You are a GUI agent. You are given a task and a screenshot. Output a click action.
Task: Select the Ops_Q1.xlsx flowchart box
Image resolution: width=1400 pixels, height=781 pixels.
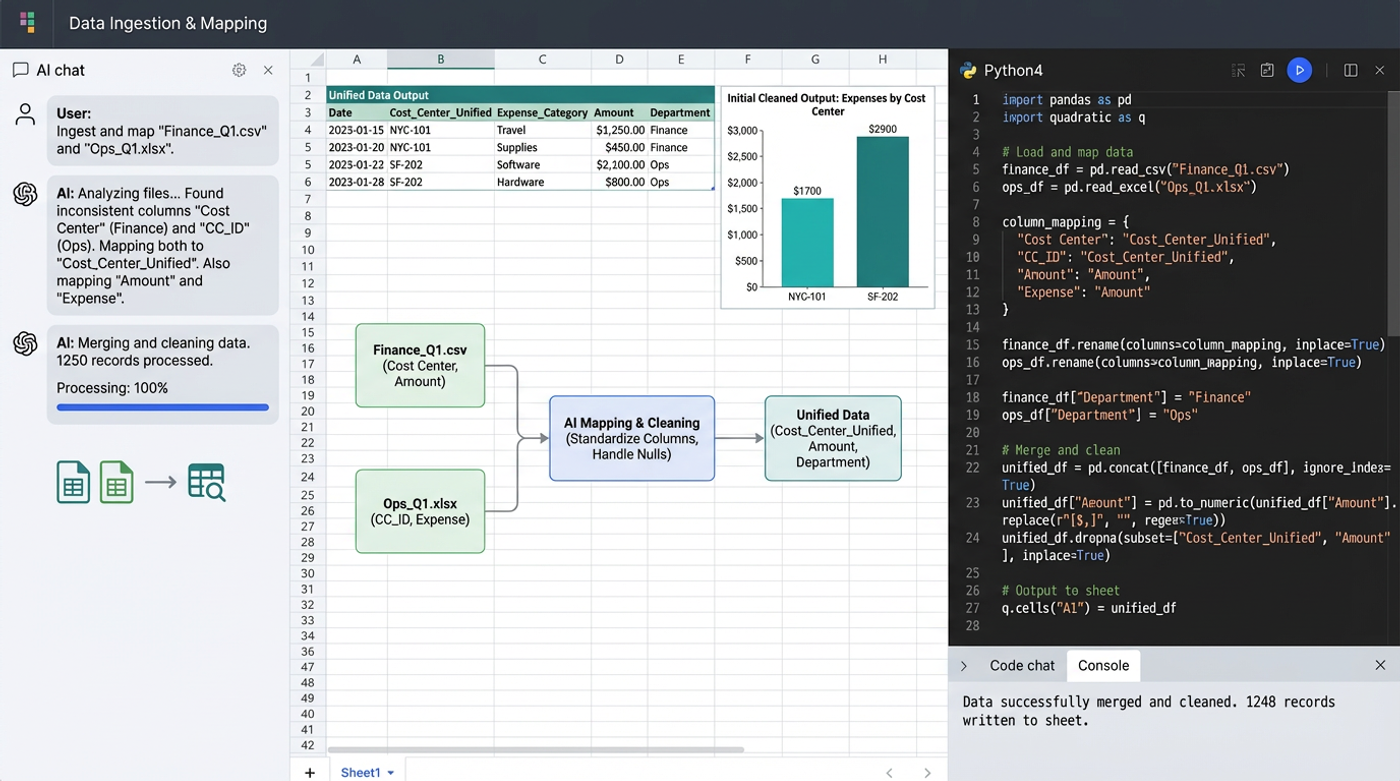(x=420, y=511)
